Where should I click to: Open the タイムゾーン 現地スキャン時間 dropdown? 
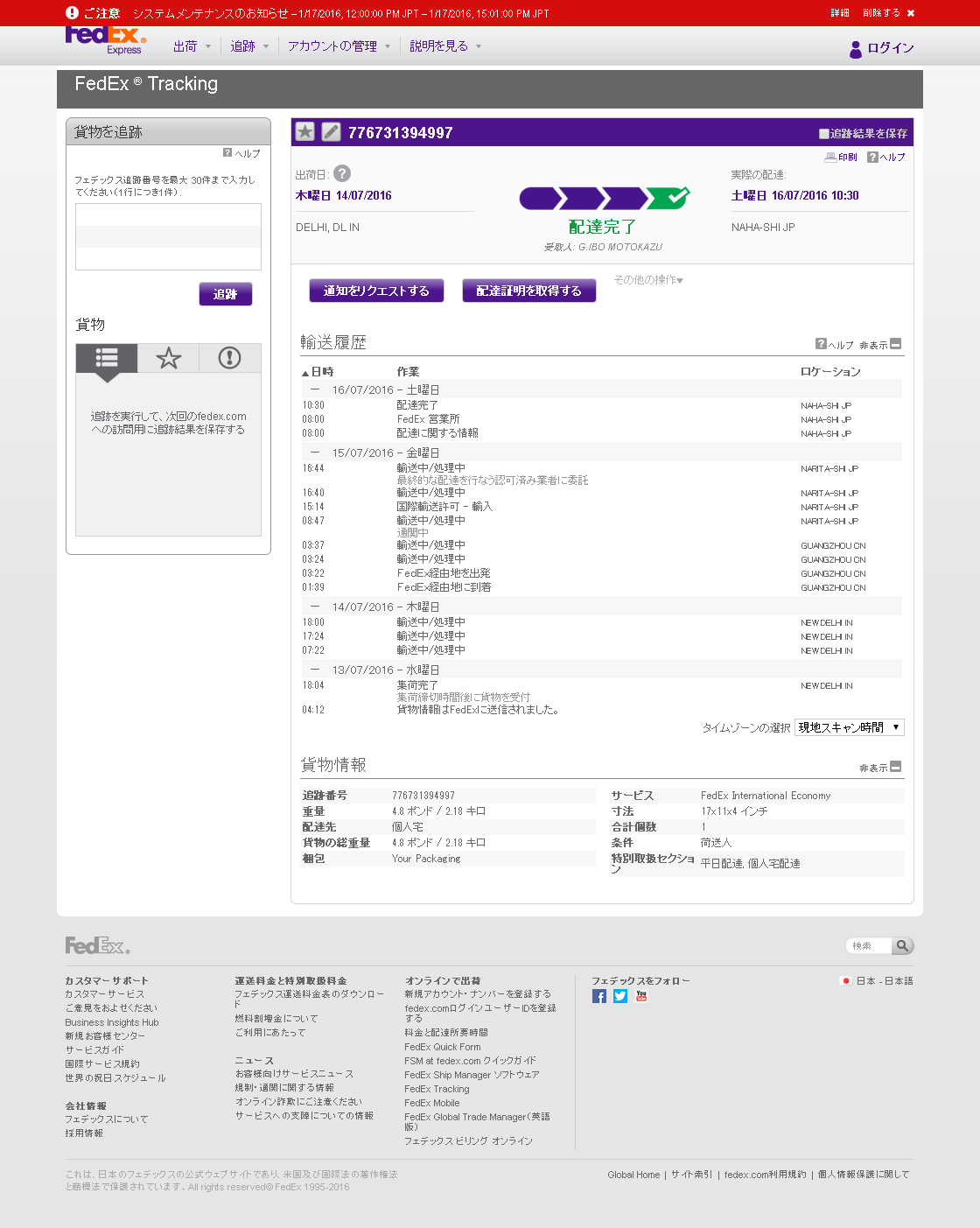click(x=849, y=727)
